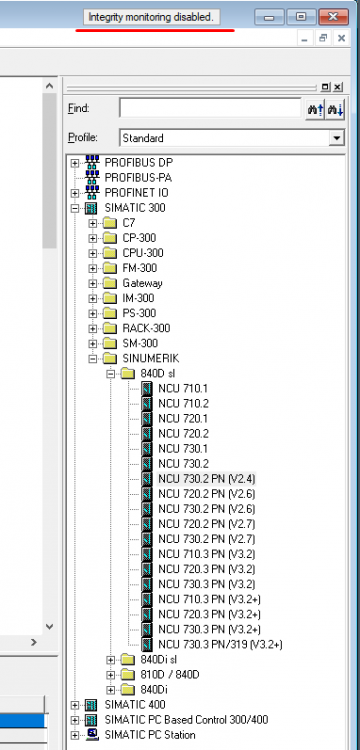Viewport: 360px width, 750px height.
Task: Click the CPU-300 folder icon
Action: 110,253
